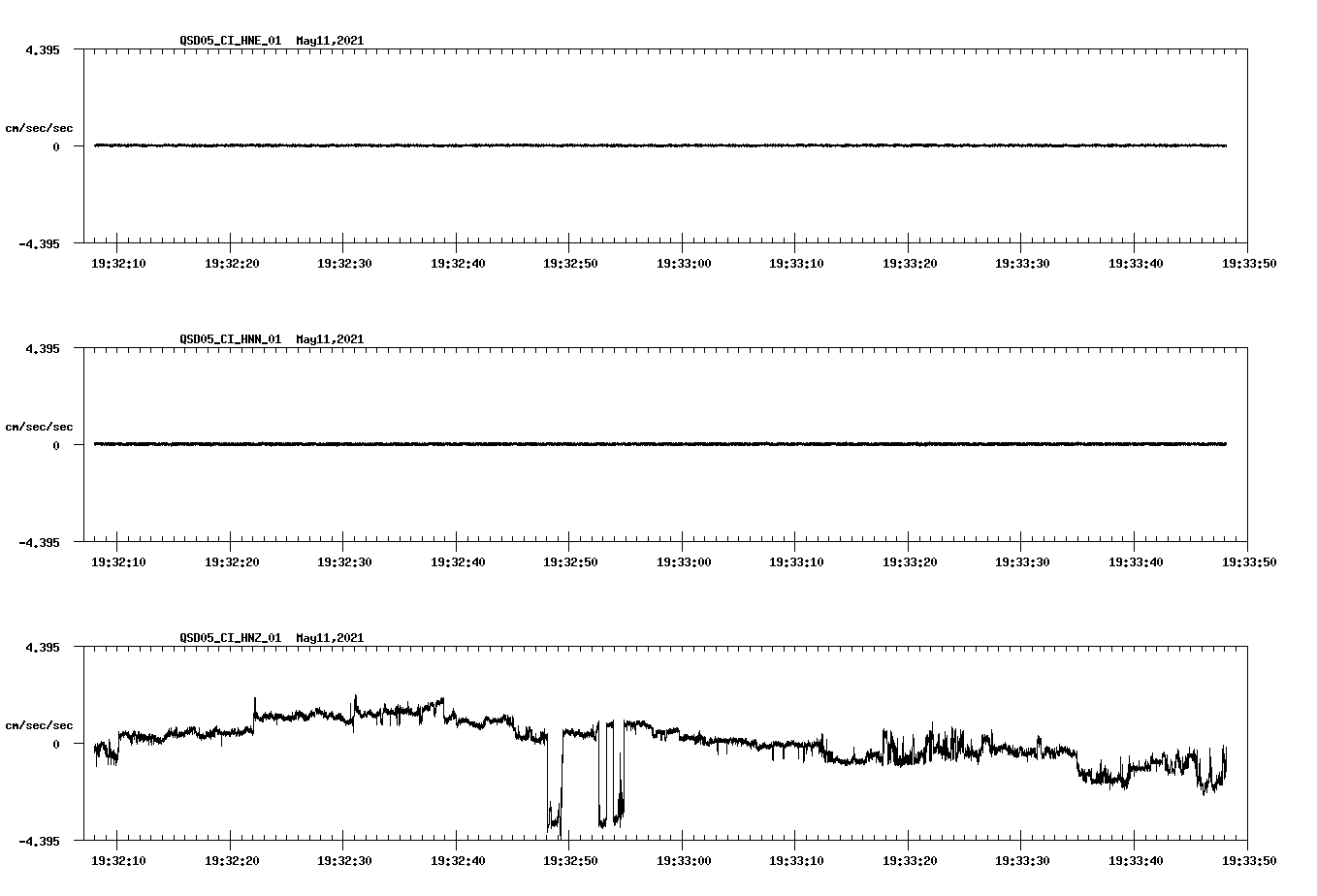
Task: Click the 4.395 upper limit of HNN plot
Action: click(43, 348)
